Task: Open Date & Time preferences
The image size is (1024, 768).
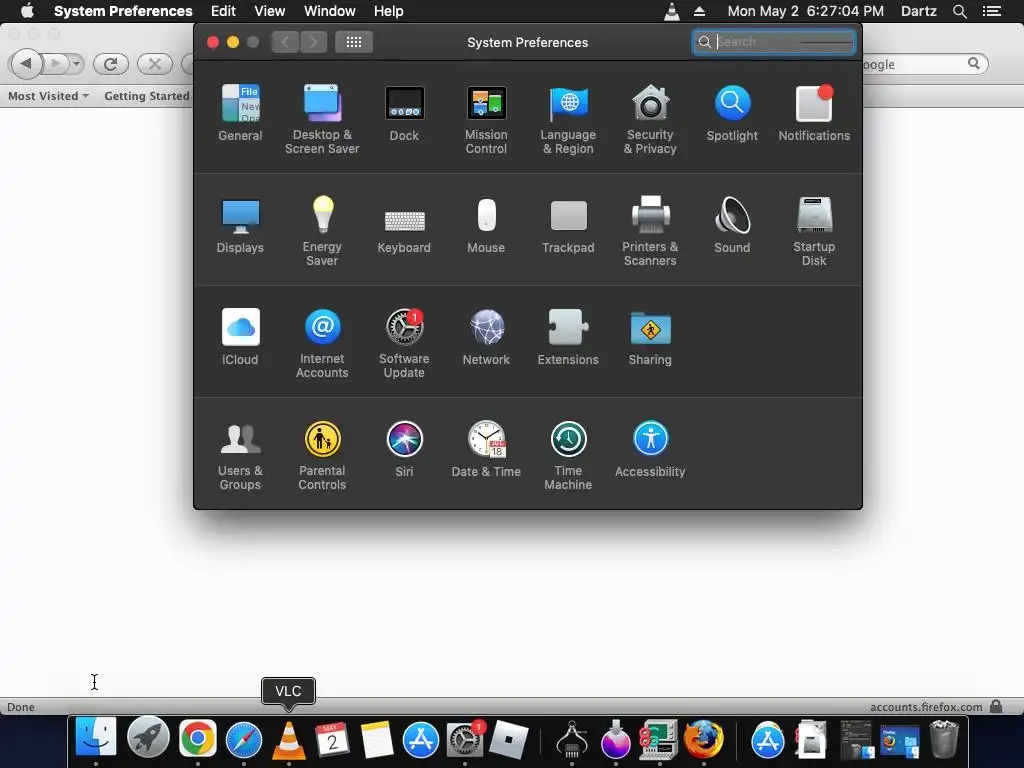Action: (486, 449)
